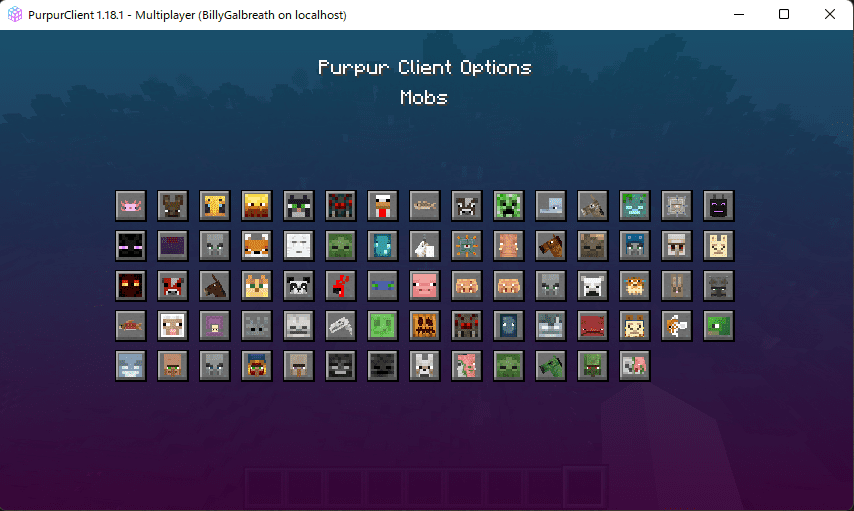Viewport: 854px width, 511px height.
Task: Select the magma cube mob icon
Action: pyautogui.click(x=131, y=285)
